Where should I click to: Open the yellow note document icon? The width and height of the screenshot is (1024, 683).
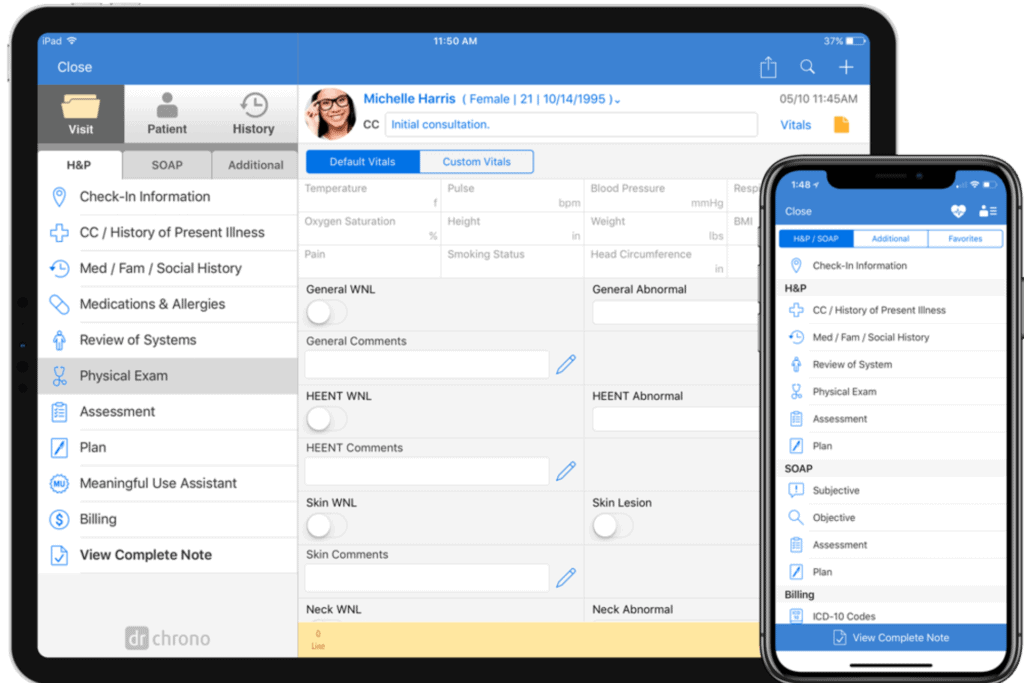click(842, 125)
